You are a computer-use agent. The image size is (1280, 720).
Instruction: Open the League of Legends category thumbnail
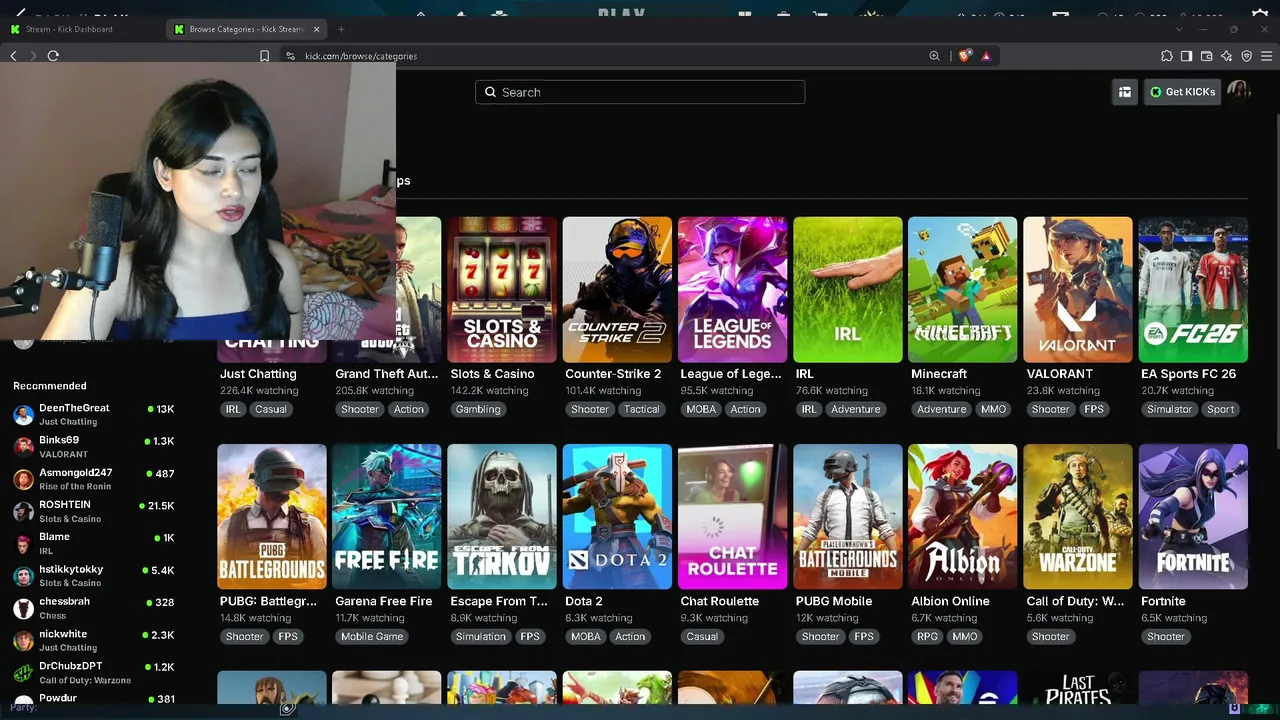tap(732, 290)
